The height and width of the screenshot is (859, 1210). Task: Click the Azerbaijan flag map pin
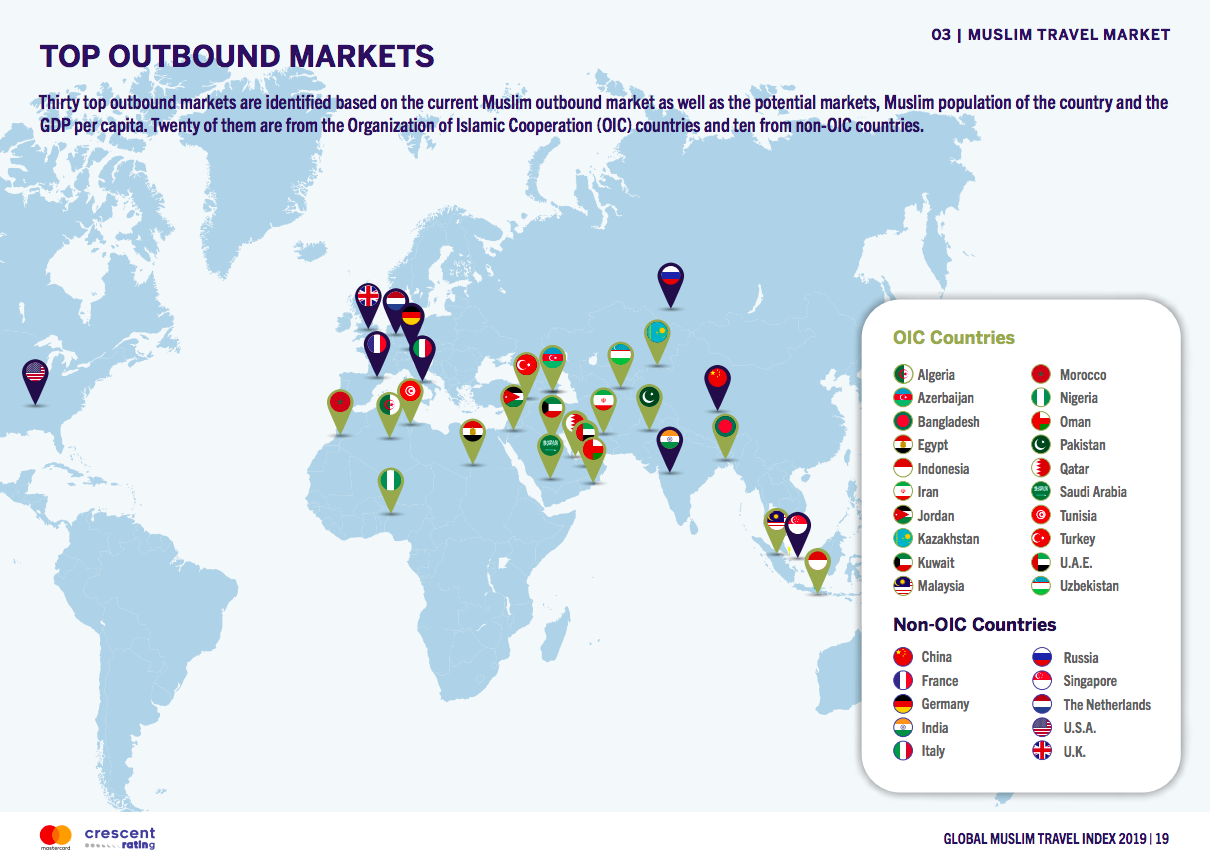tap(553, 367)
